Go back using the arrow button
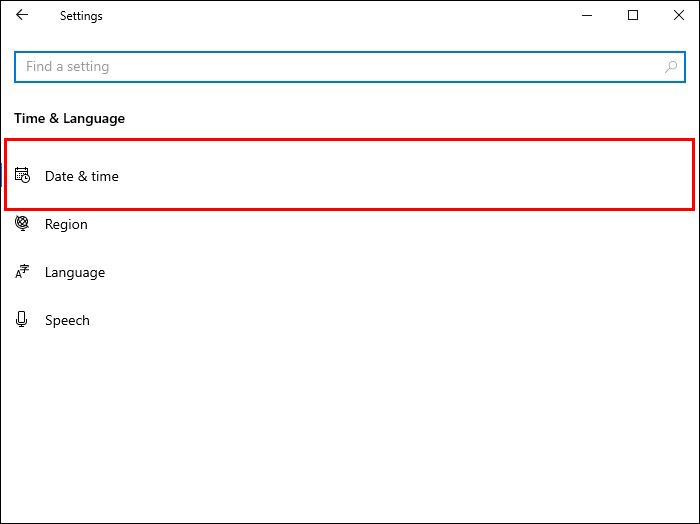This screenshot has height=524, width=700. tap(22, 16)
